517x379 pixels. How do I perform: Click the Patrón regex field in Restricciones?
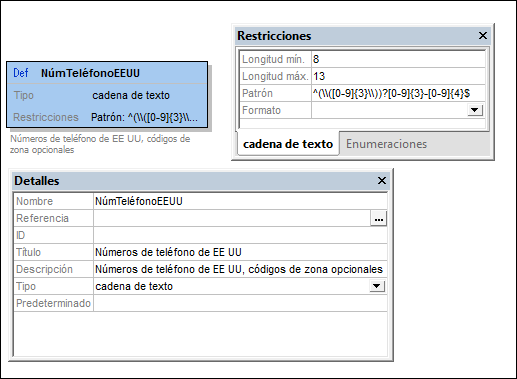[398, 93]
